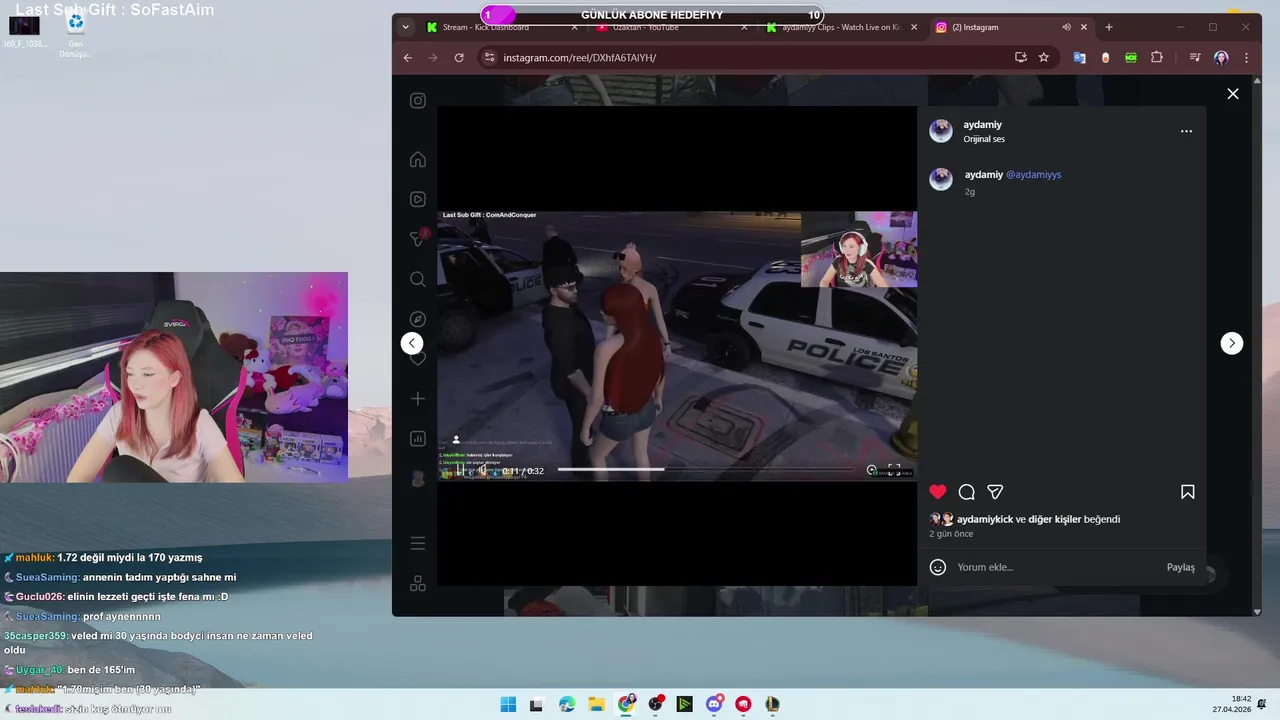Create a new post with plus icon
Viewport: 1280px width, 720px height.
418,398
